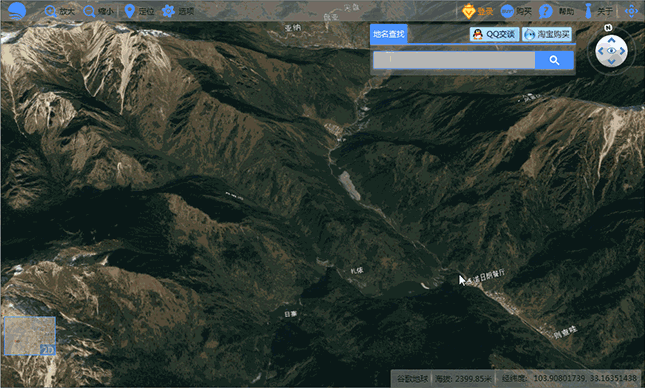
Task: Click the 淘宝购买 Taobao purchase button
Action: coord(547,34)
